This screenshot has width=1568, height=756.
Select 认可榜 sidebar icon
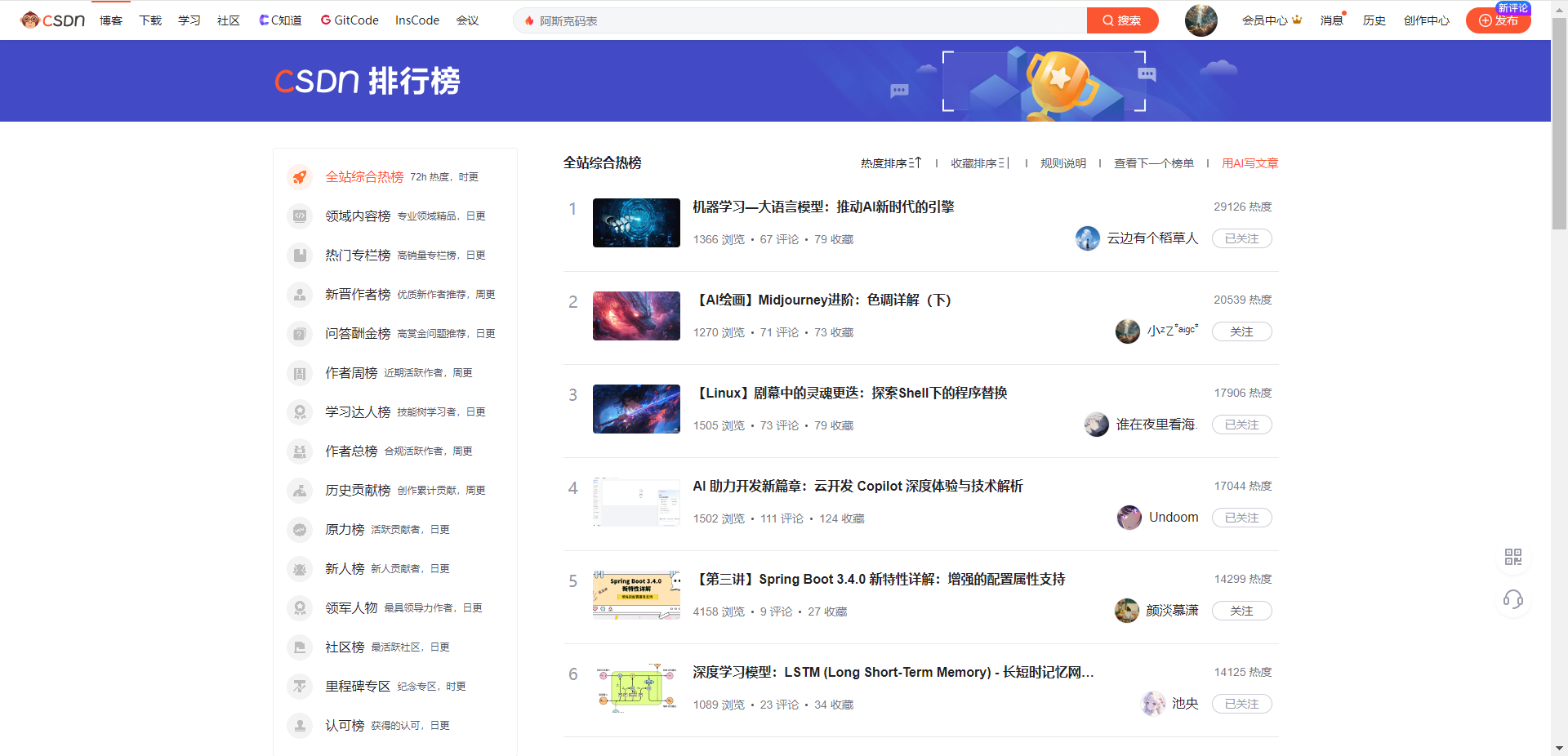click(x=300, y=726)
